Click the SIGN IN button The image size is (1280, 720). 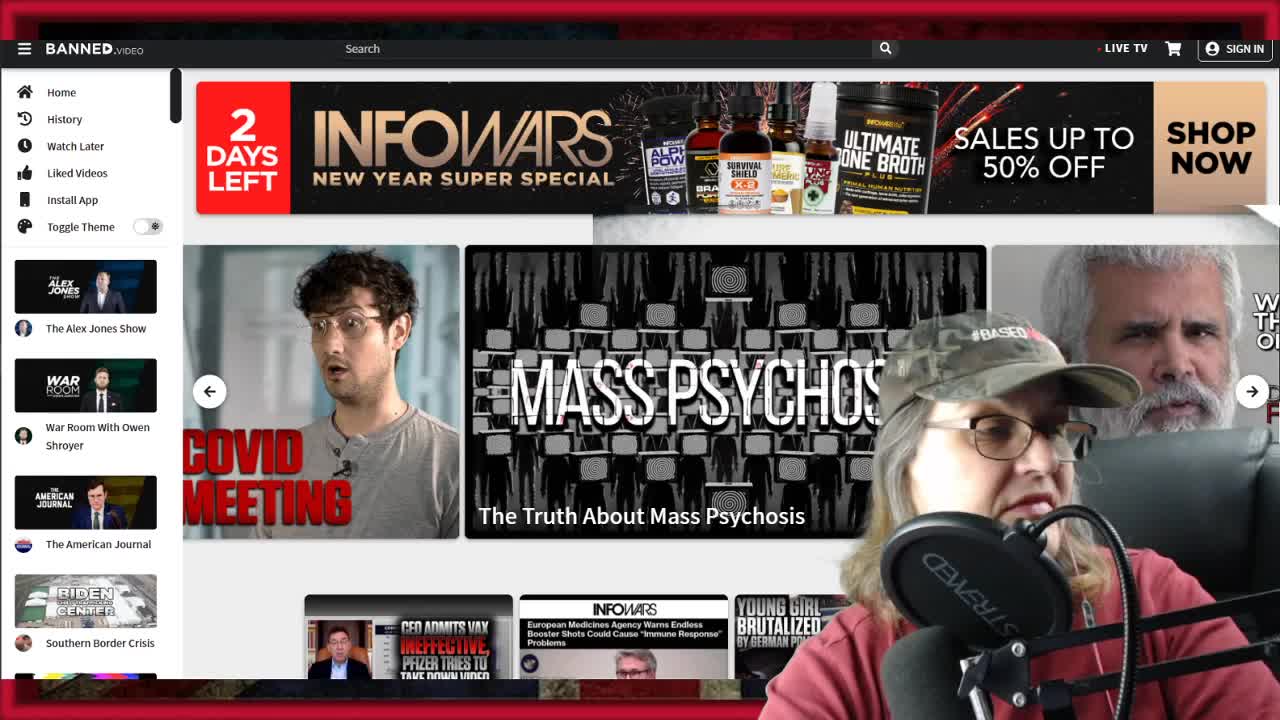[x=1235, y=48]
